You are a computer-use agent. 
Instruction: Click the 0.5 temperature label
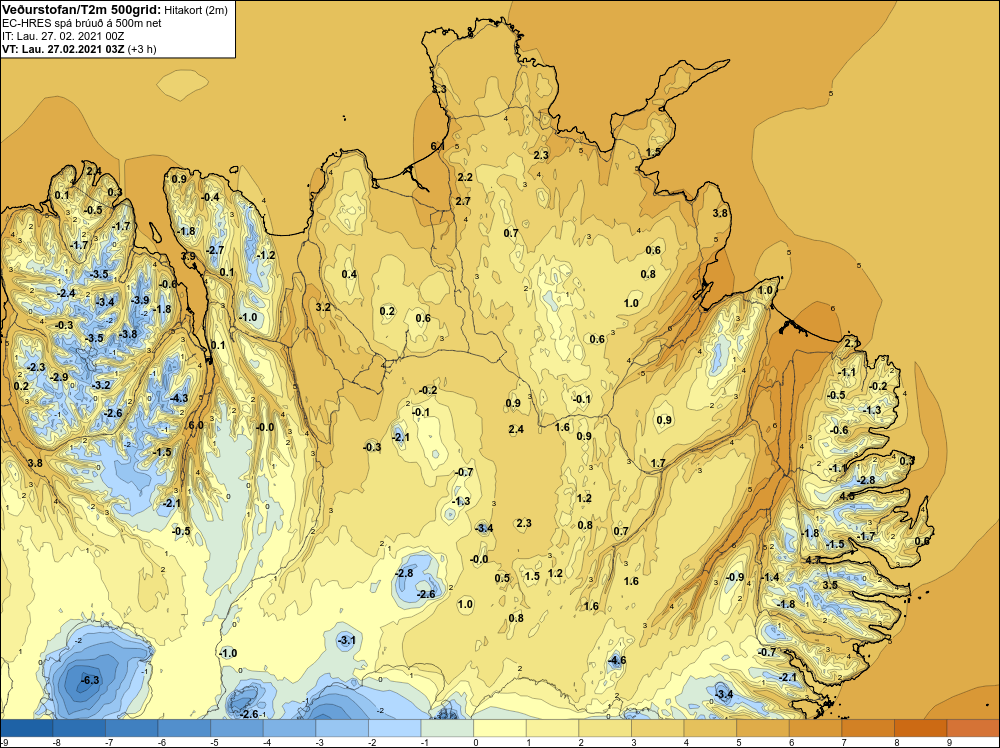pyautogui.click(x=502, y=578)
